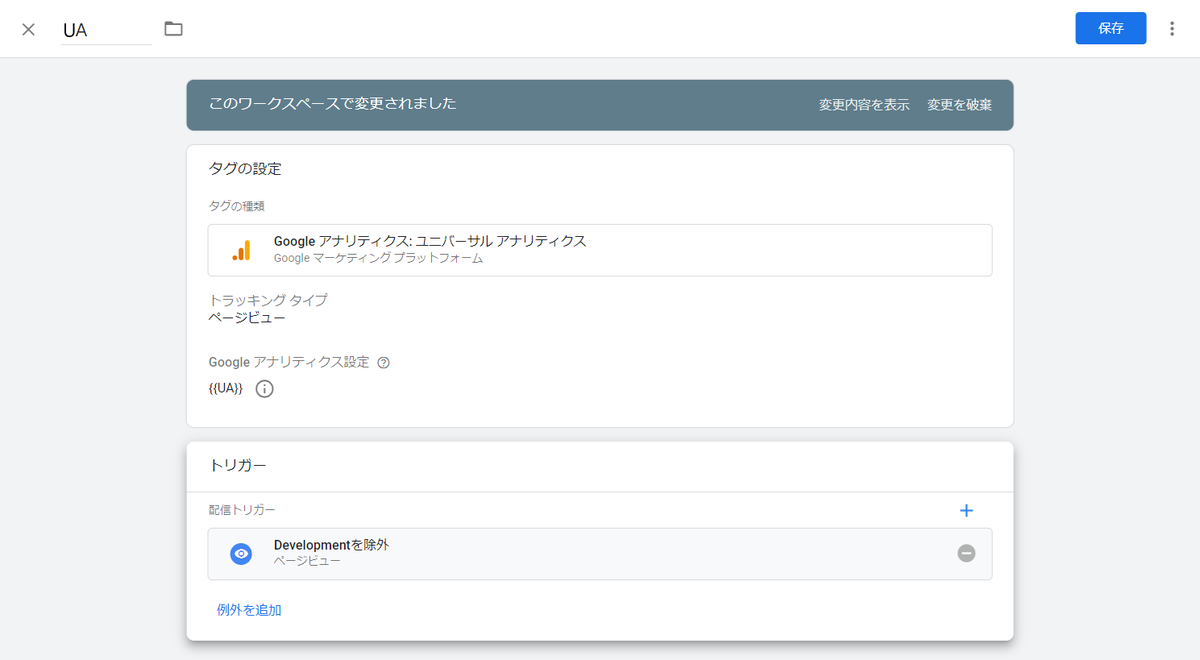Click the blue eye page view trigger icon
The image size is (1200, 660).
[241, 554]
